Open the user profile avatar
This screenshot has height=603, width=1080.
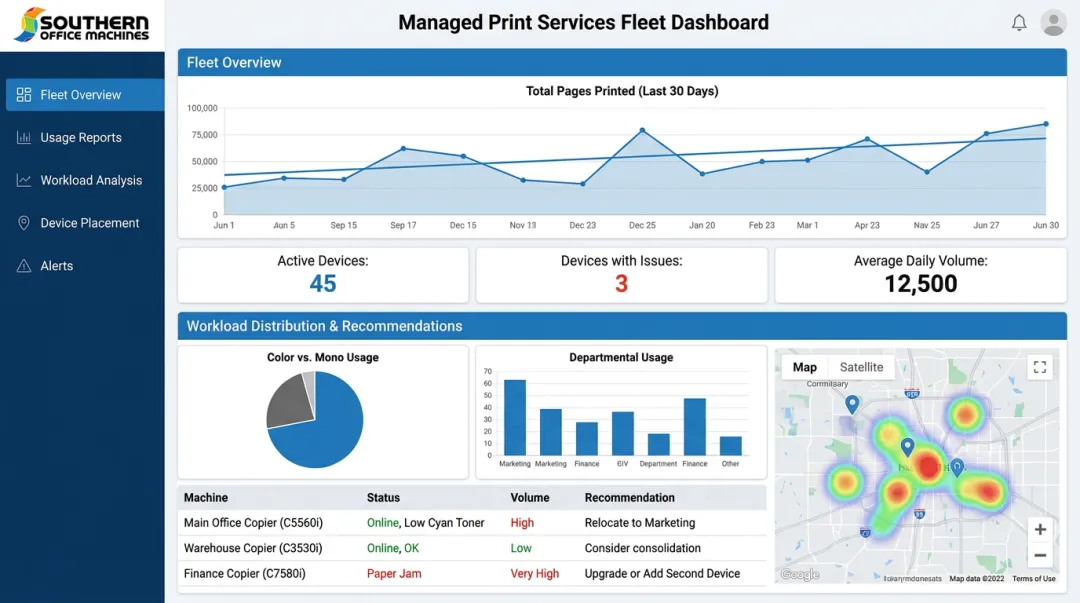coord(1053,23)
